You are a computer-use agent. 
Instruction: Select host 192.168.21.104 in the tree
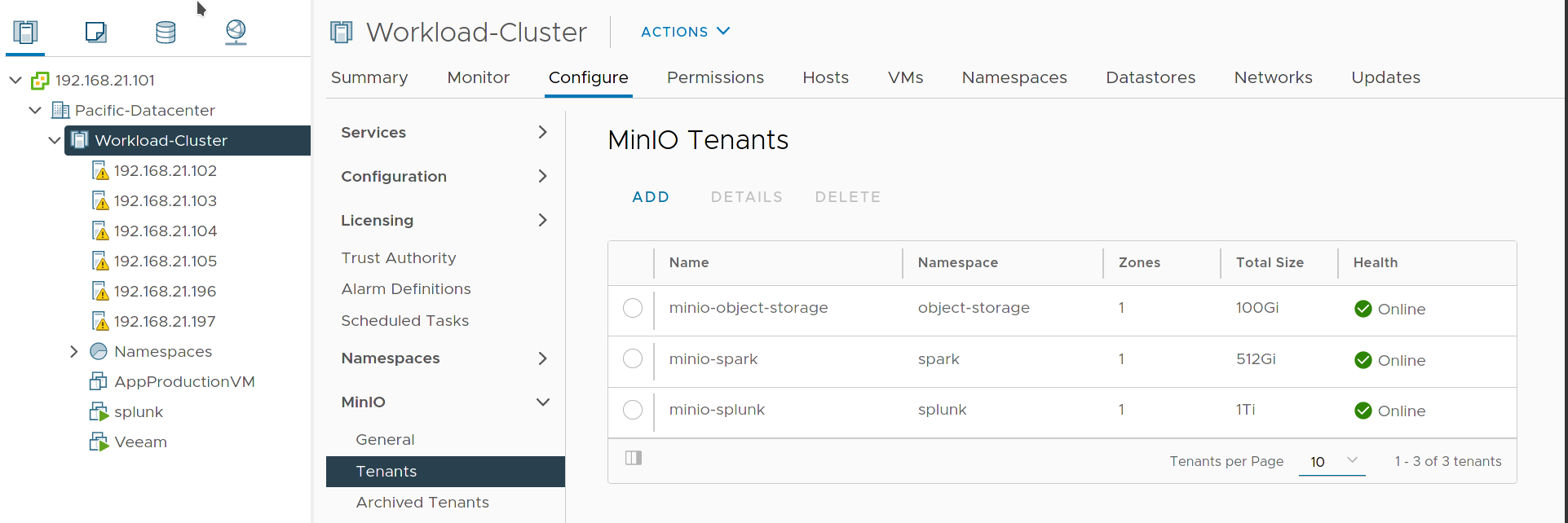pyautogui.click(x=165, y=231)
